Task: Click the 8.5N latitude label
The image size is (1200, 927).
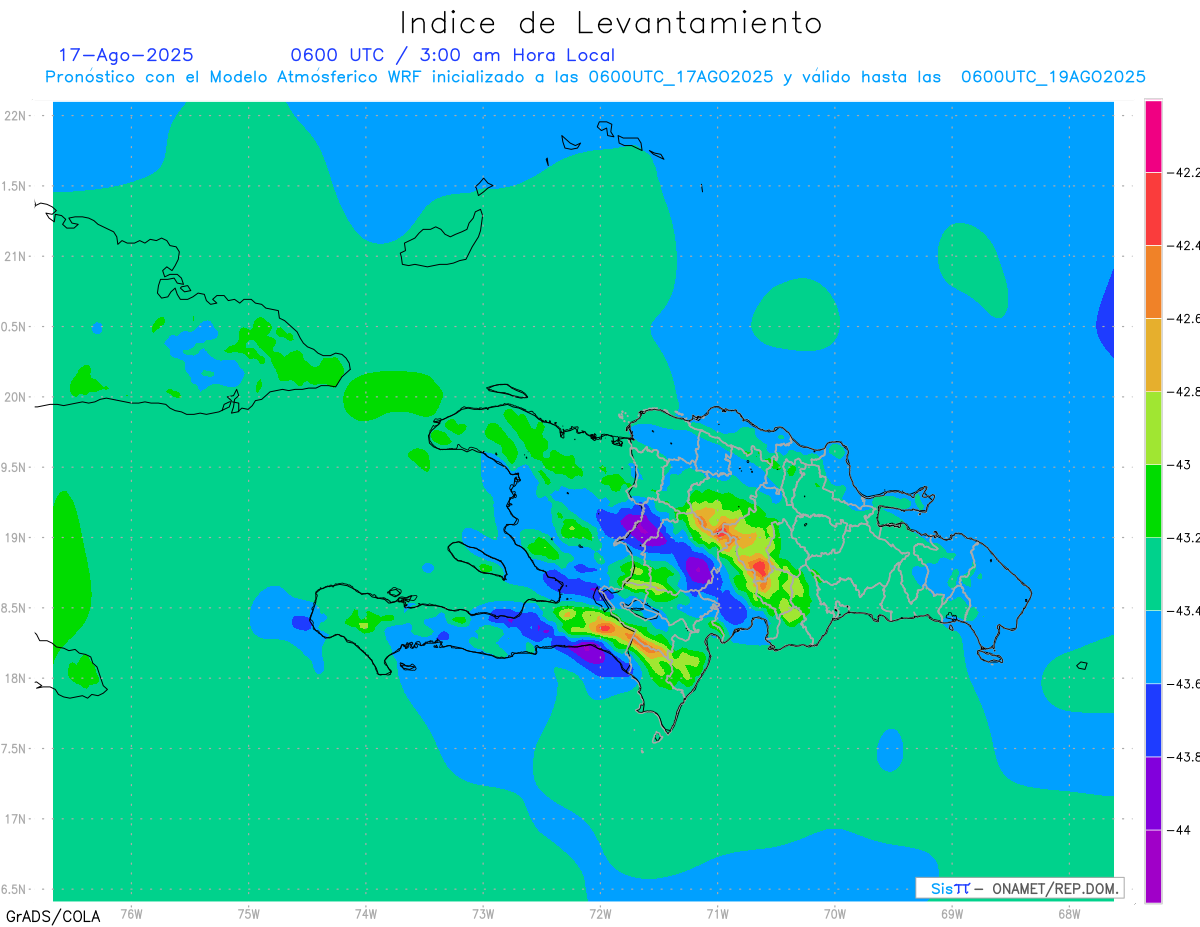Action: point(15,608)
